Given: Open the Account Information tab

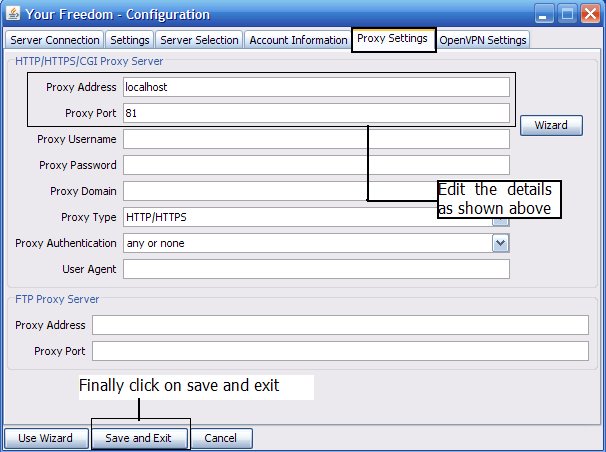Looking at the screenshot, I should click(298, 40).
